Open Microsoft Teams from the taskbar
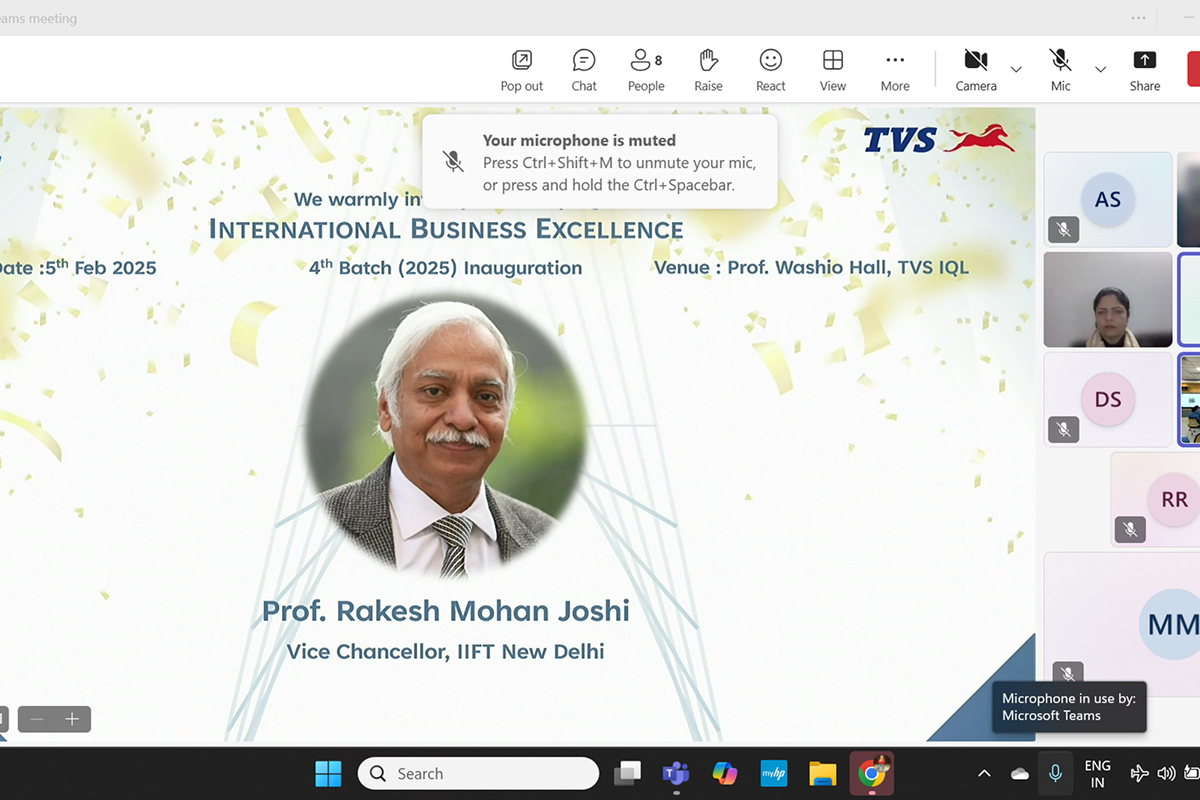1200x800 pixels. tap(676, 773)
